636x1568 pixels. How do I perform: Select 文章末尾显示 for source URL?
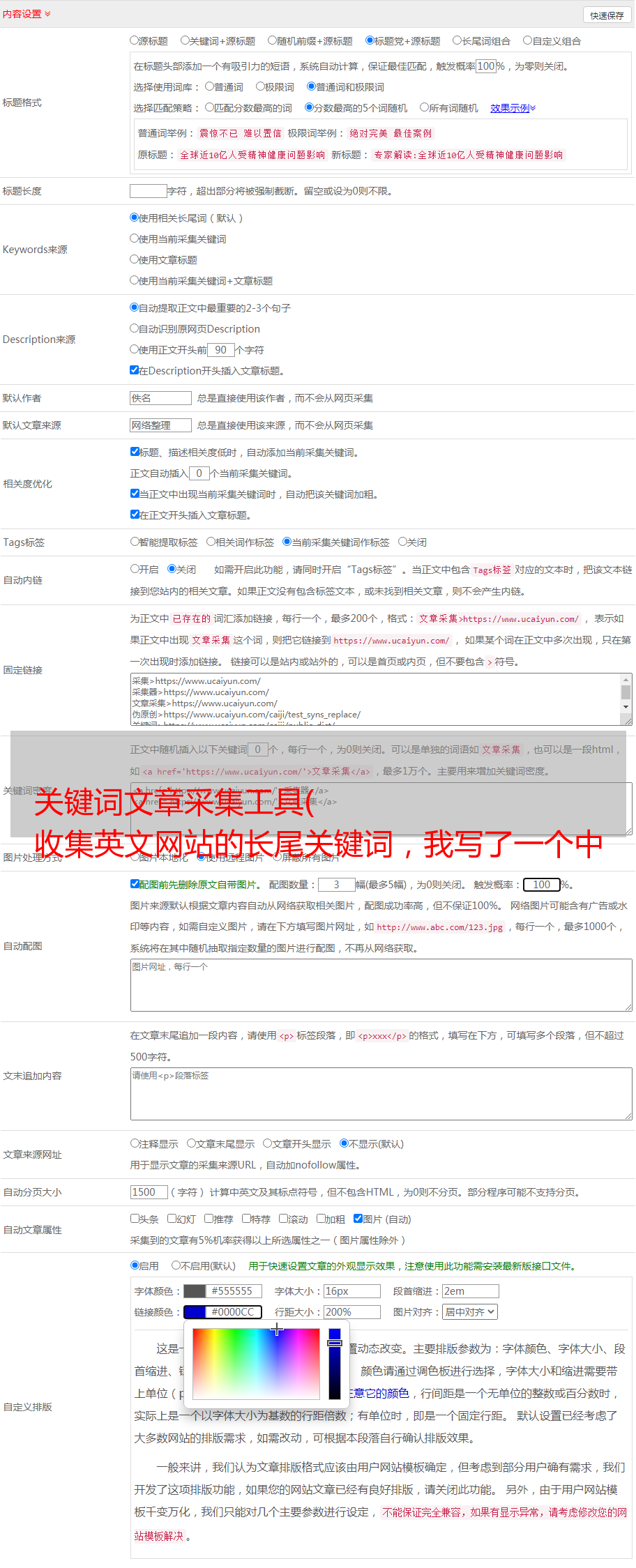pyautogui.click(x=191, y=1143)
